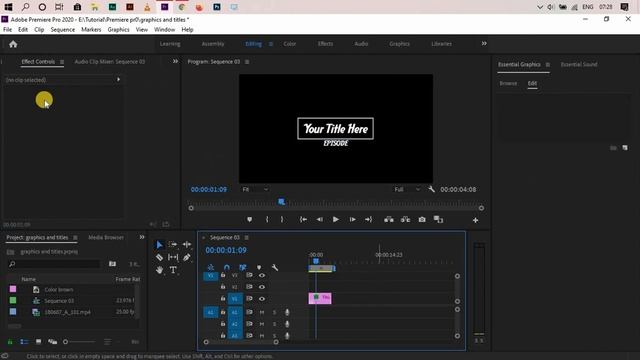
Task: Click the pink label swatch of Color brown
Action: (13, 289)
